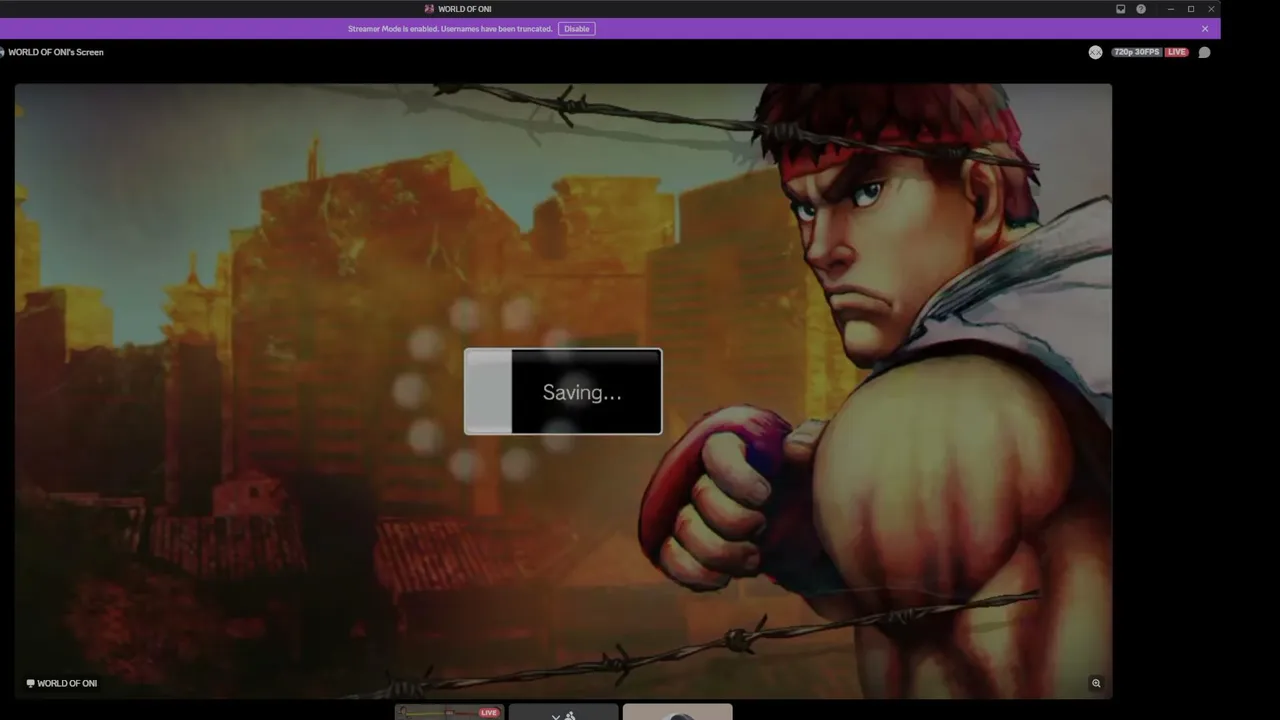Click the magnifier zoom icon on stream
This screenshot has height=720, width=1280.
[x=1096, y=684]
